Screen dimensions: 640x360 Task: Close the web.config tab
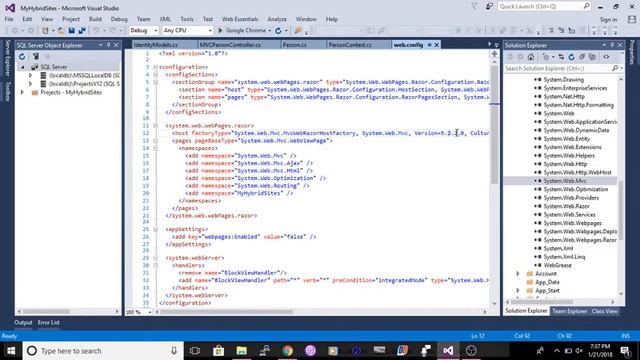[436, 45]
